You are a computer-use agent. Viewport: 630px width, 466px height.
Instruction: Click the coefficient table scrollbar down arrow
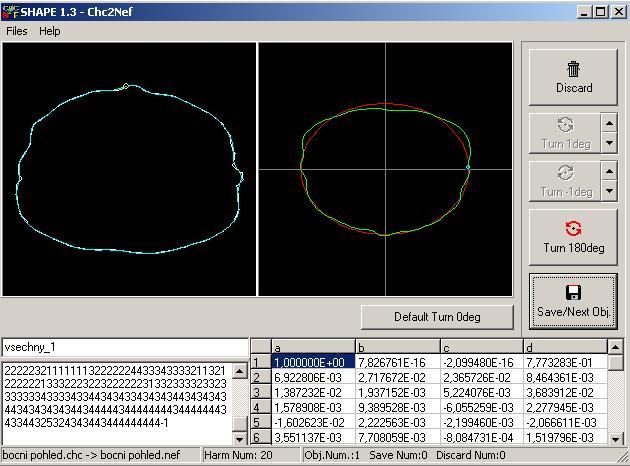pyautogui.click(x=615, y=439)
